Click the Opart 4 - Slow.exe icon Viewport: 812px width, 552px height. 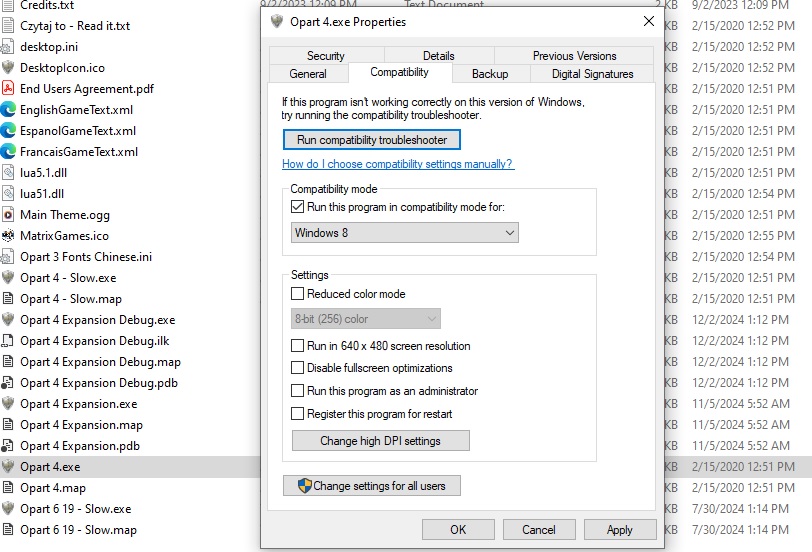point(8,278)
